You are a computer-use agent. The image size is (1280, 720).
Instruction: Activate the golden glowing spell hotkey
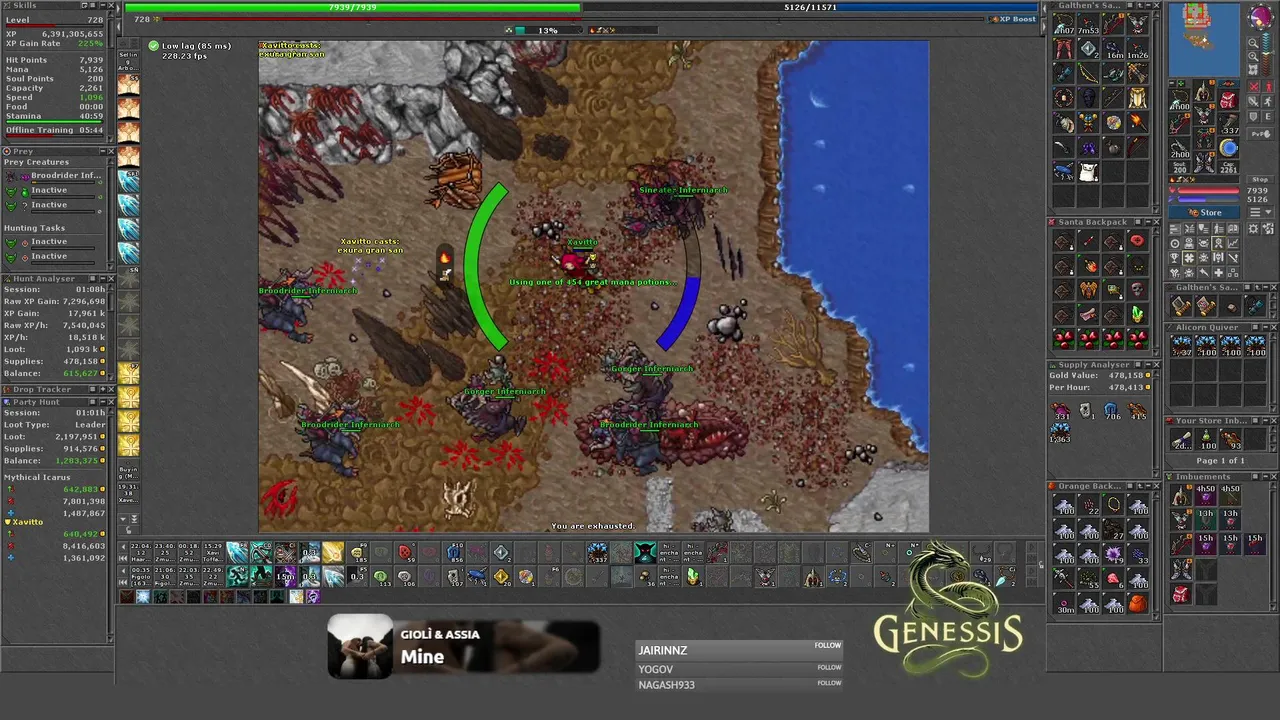pos(333,552)
